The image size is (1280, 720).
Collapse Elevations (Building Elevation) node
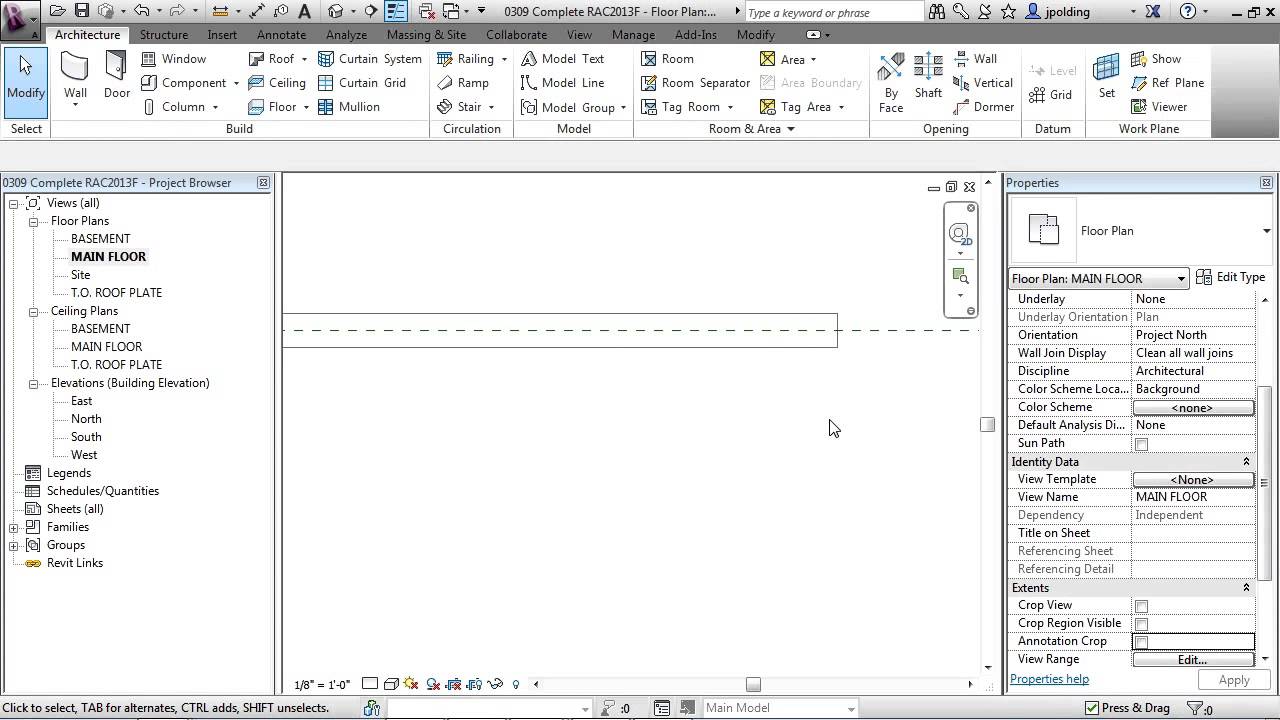[33, 383]
